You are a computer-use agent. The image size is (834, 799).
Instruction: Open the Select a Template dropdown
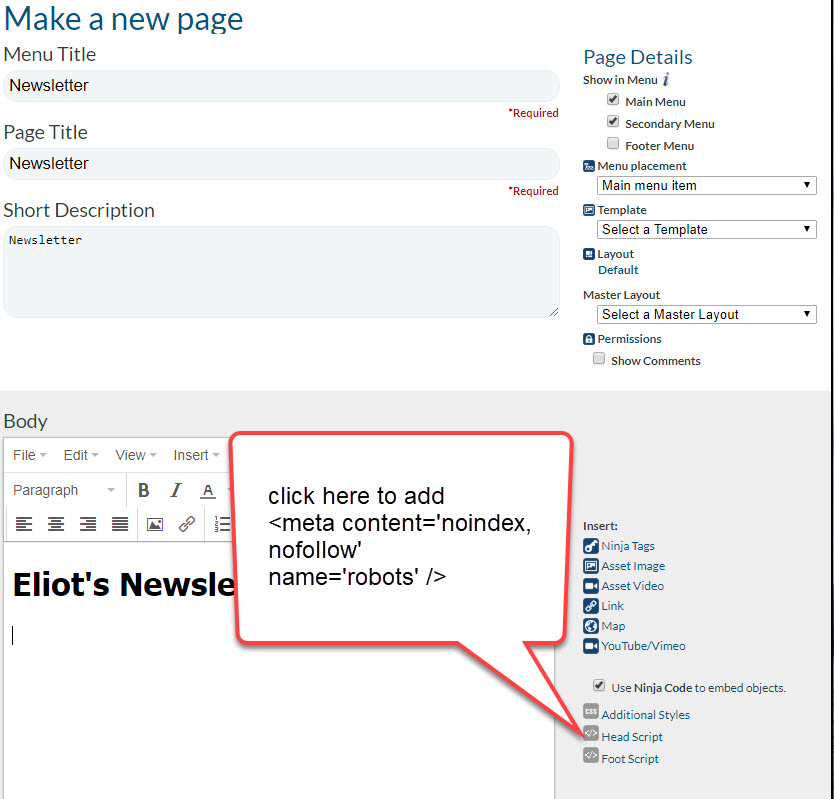[707, 229]
